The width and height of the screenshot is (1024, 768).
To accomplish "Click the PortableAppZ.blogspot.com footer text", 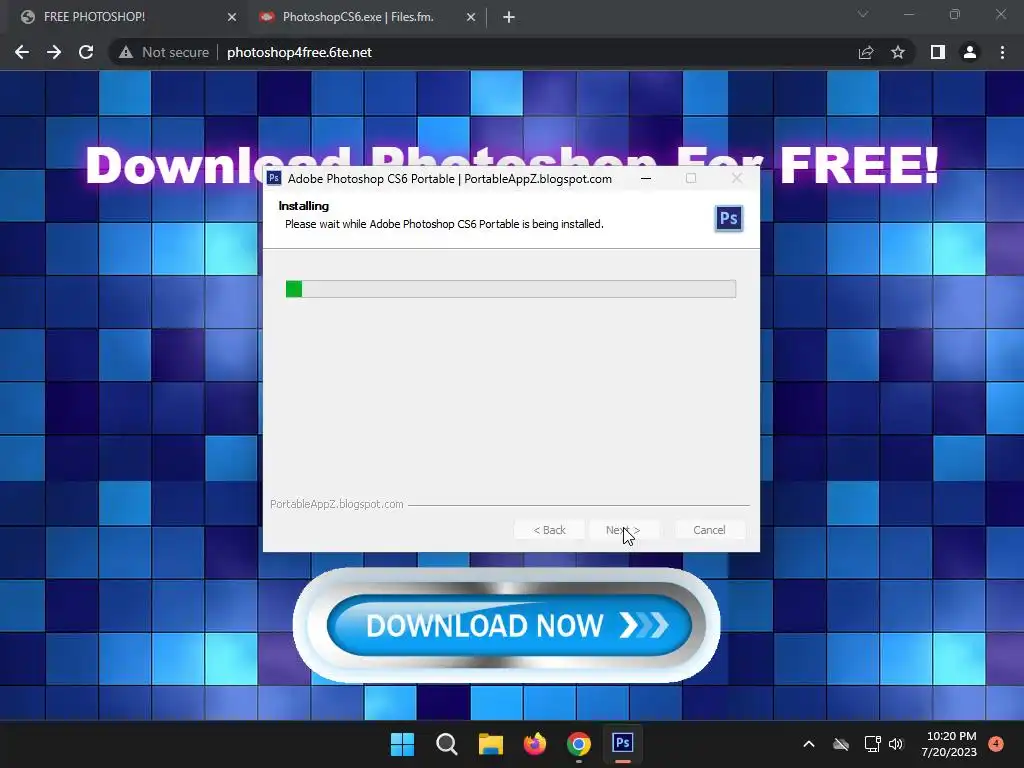I will pyautogui.click(x=337, y=504).
